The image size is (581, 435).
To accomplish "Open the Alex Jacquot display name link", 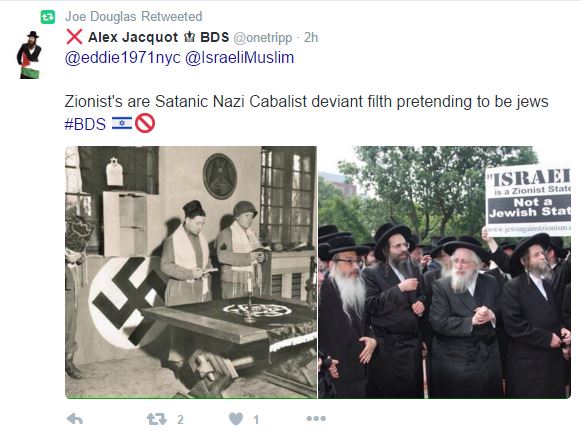I will tap(133, 37).
